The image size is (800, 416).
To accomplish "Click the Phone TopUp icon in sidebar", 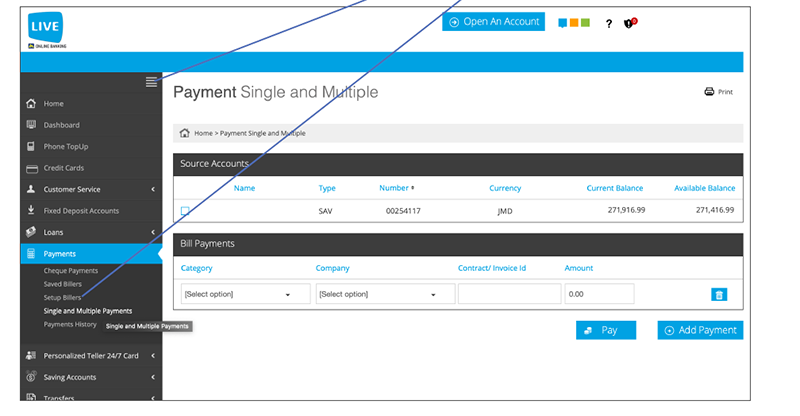I will pyautogui.click(x=31, y=146).
